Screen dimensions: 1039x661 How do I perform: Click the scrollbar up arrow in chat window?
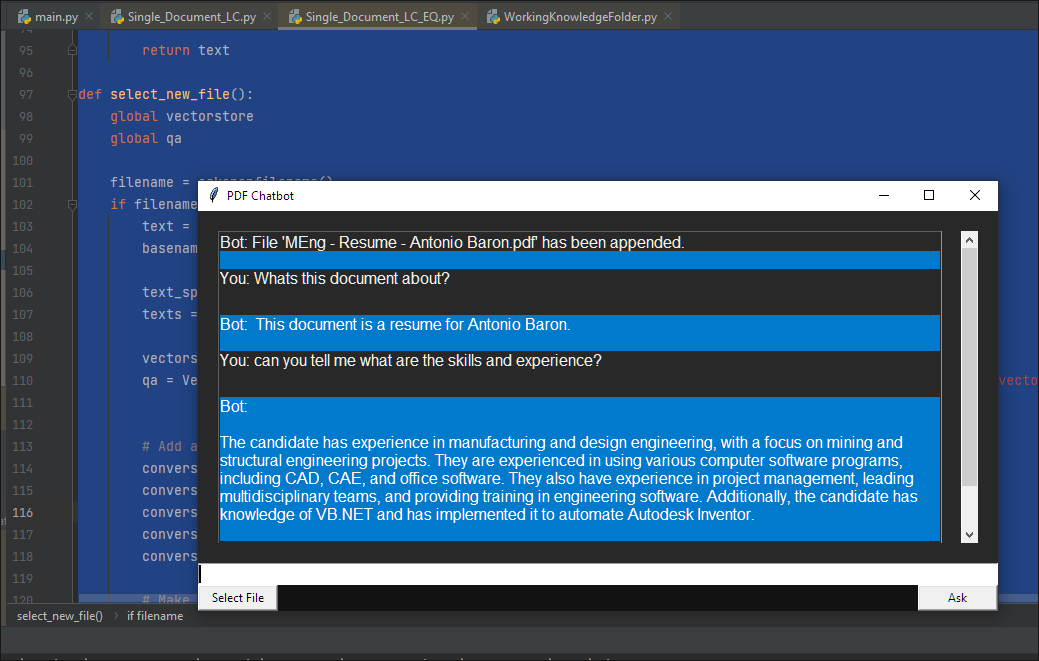tap(969, 238)
